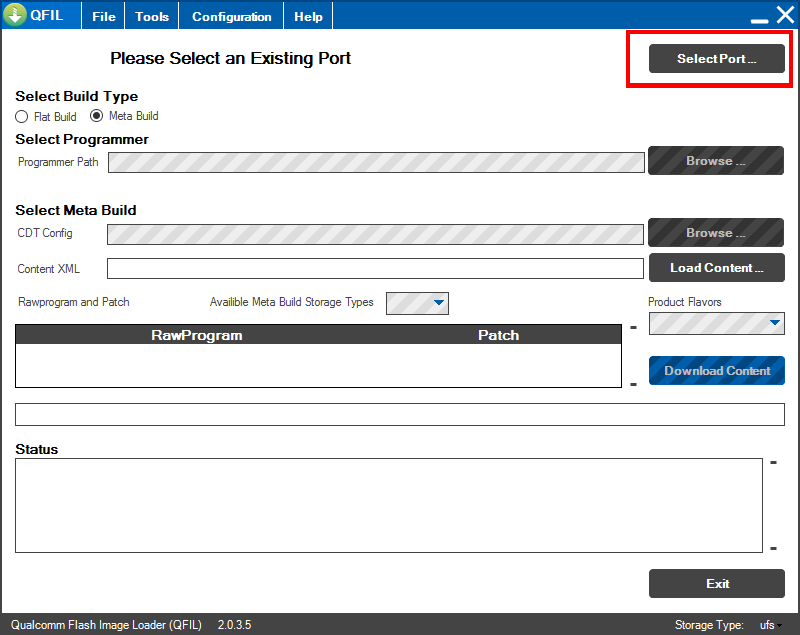Click the CDT Config field
Image resolution: width=800 pixels, height=635 pixels.
click(375, 234)
